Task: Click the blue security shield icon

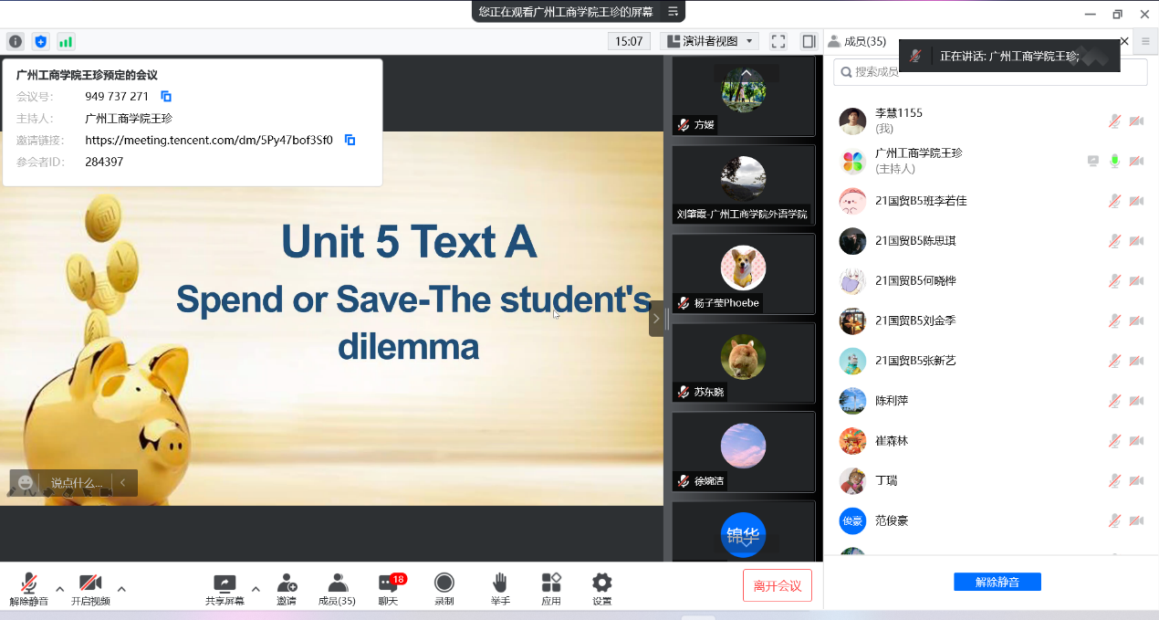Action: [40, 41]
